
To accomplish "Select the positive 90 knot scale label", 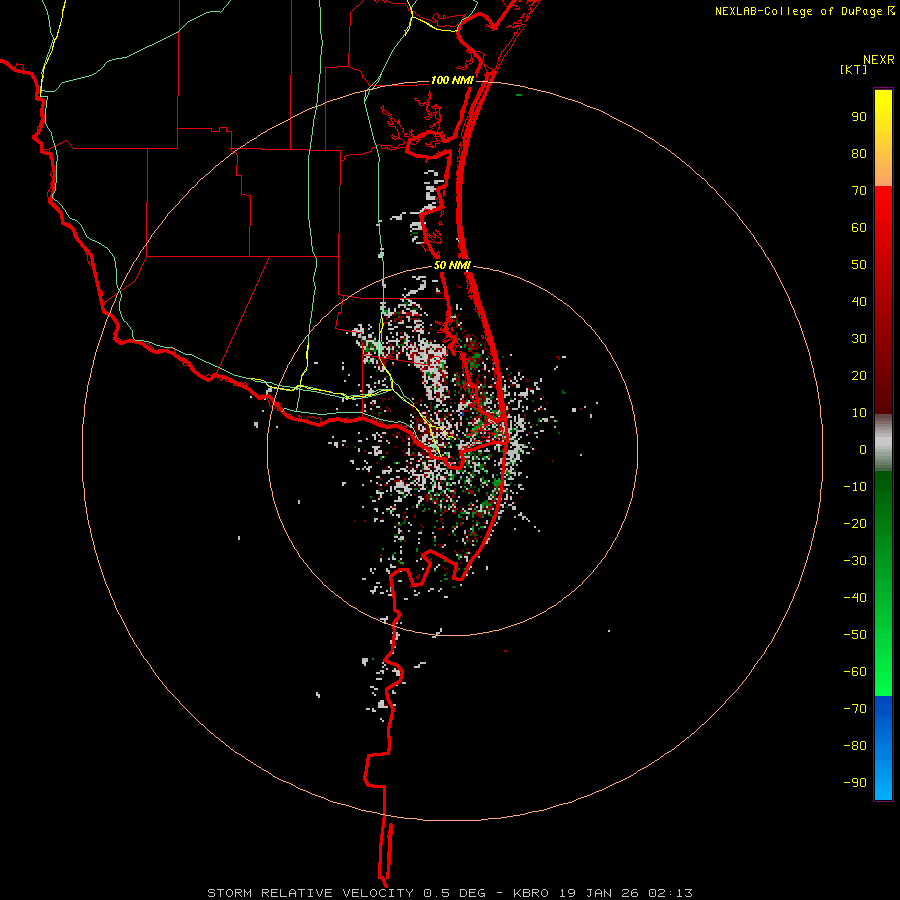I will click(859, 117).
